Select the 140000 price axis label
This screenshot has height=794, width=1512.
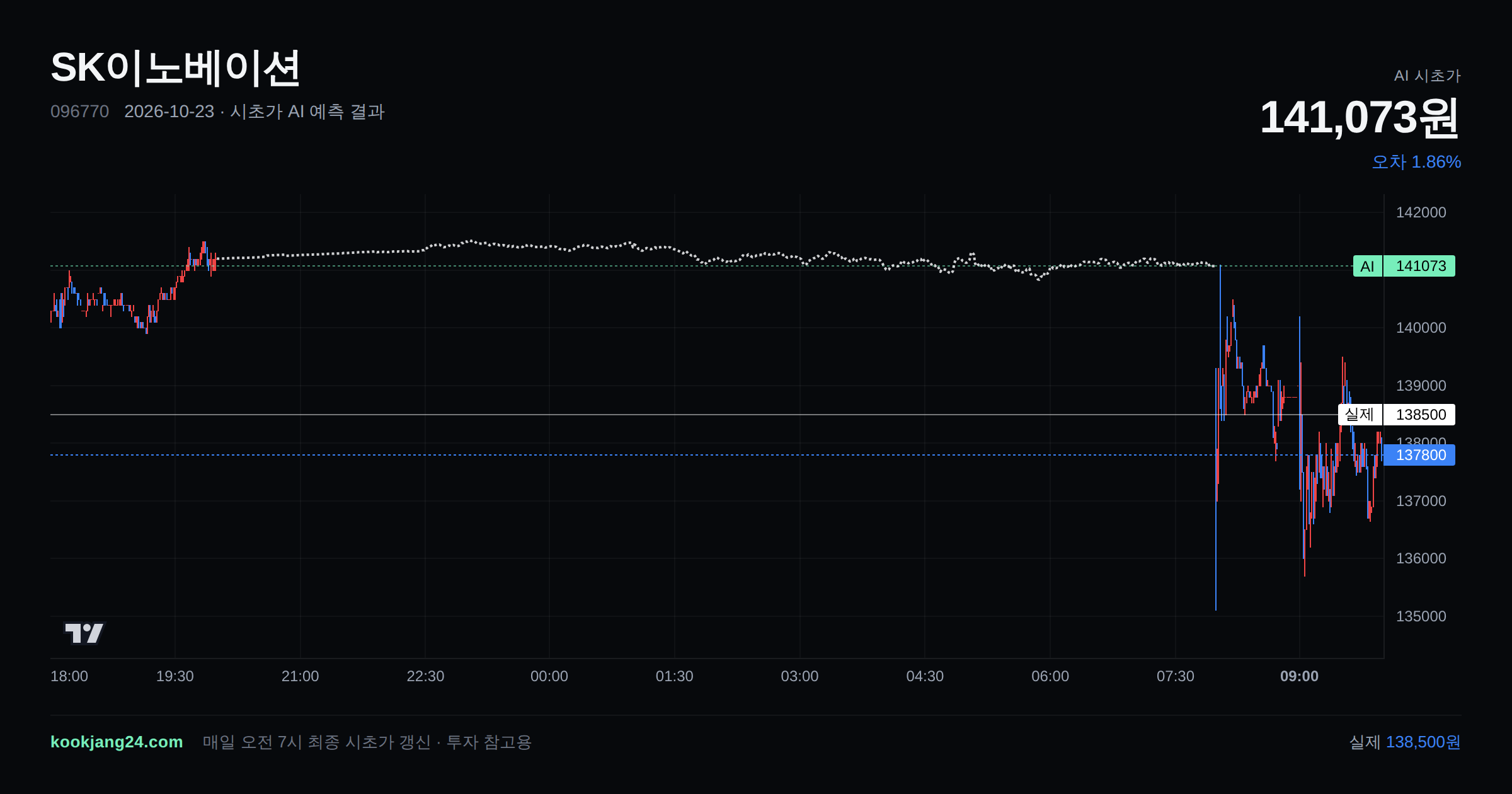click(x=1421, y=328)
